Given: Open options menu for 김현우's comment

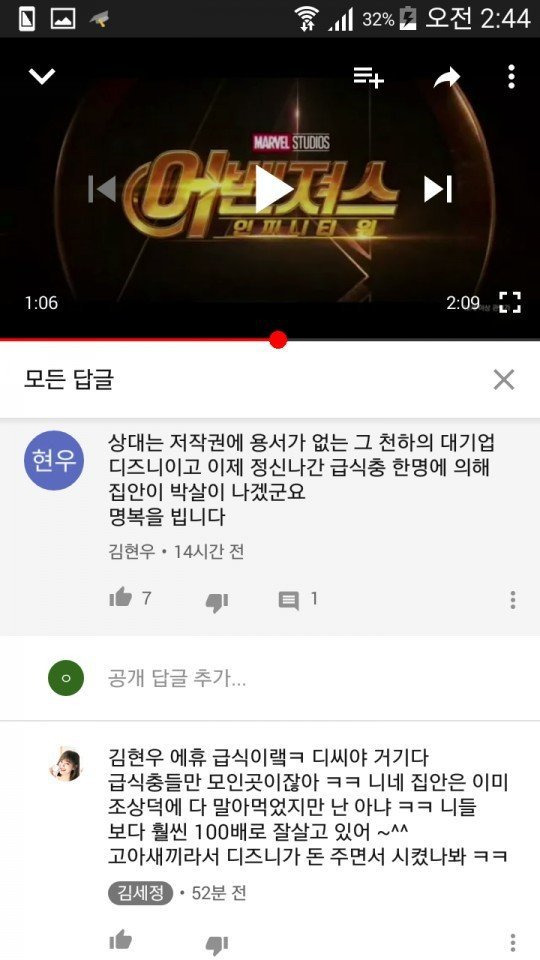Looking at the screenshot, I should (x=512, y=600).
